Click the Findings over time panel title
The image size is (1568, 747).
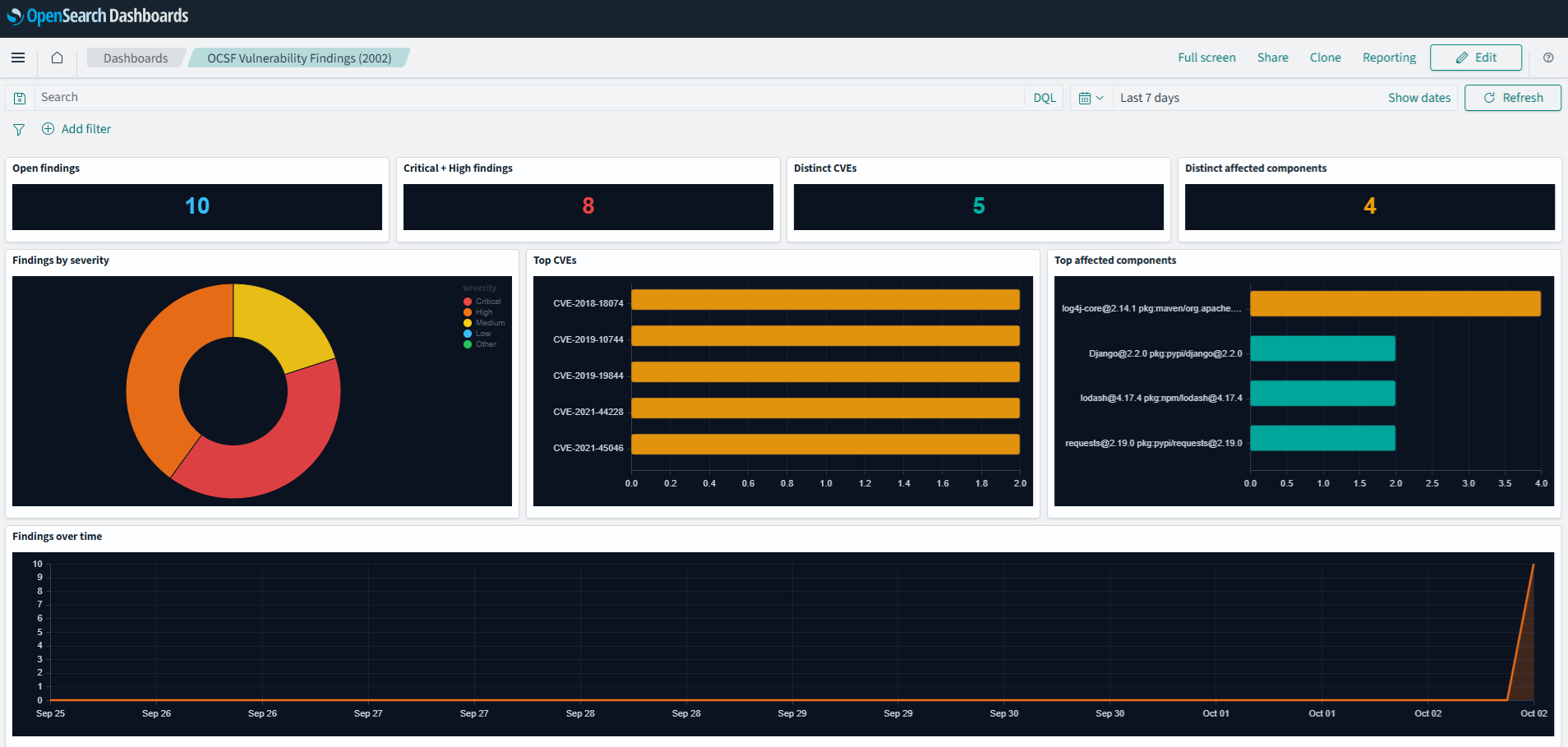58,537
